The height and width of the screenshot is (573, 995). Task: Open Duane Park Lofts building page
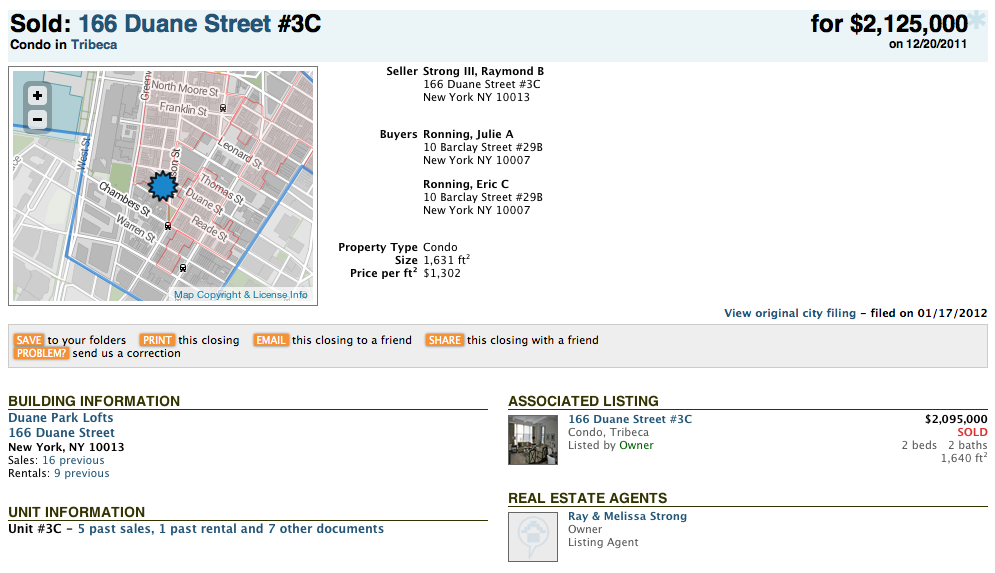[x=61, y=418]
